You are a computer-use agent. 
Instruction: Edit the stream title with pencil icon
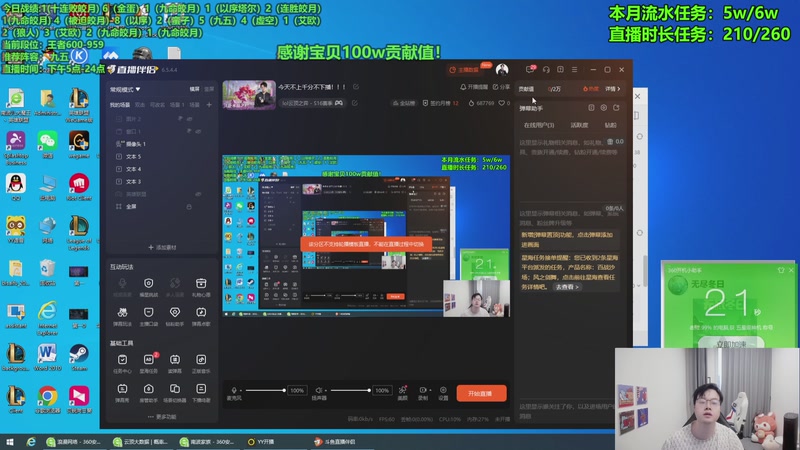tap(356, 87)
